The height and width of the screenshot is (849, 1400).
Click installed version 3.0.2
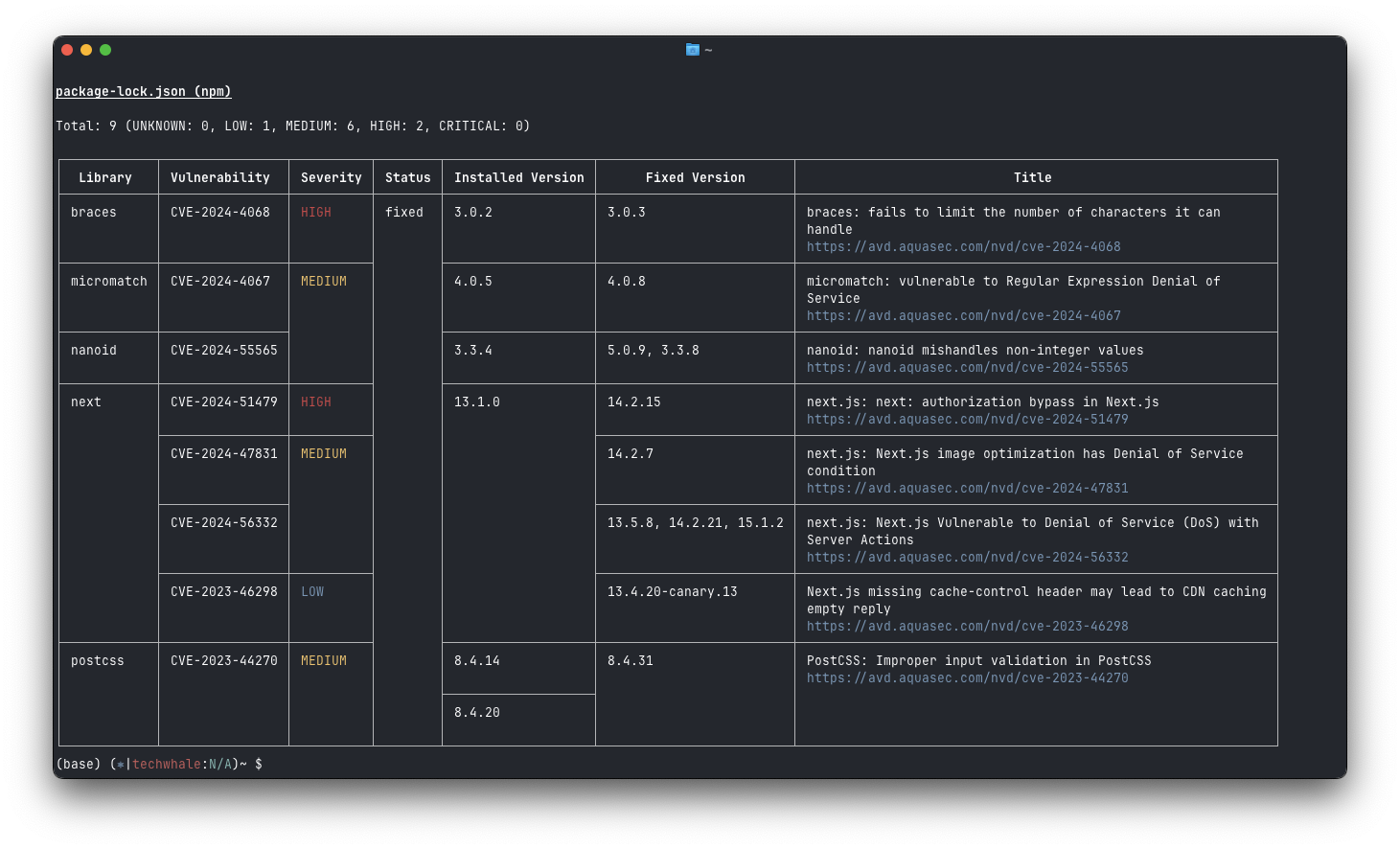[473, 213]
